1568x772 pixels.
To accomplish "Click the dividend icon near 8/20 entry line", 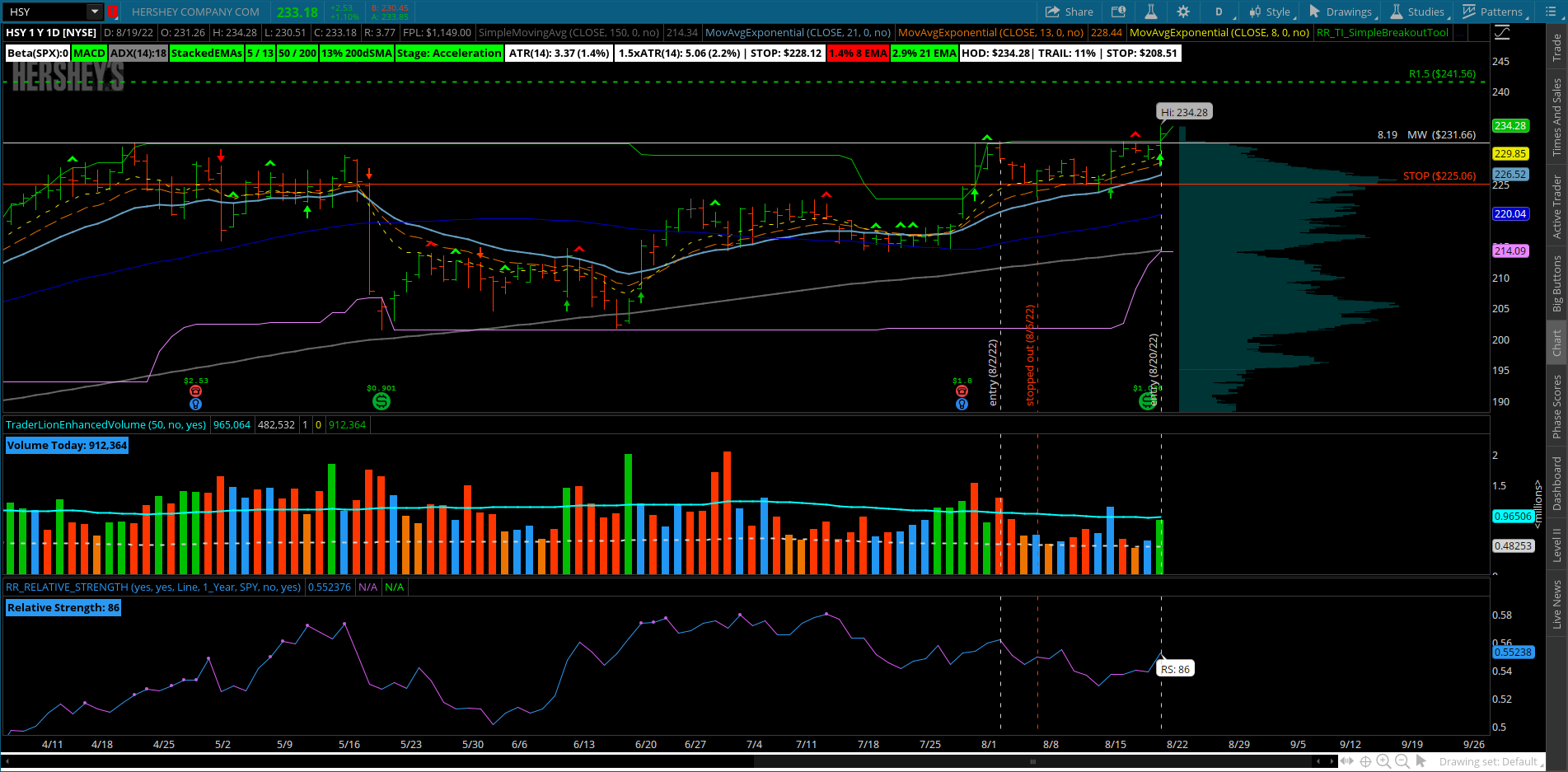I will click(x=1147, y=401).
